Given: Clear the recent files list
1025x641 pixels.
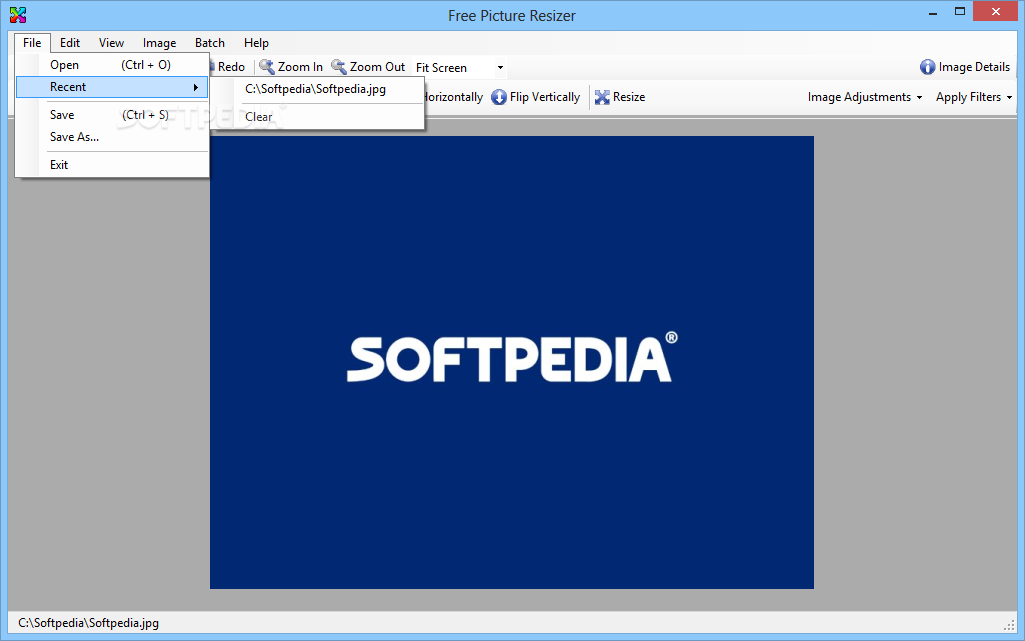Looking at the screenshot, I should [x=318, y=117].
